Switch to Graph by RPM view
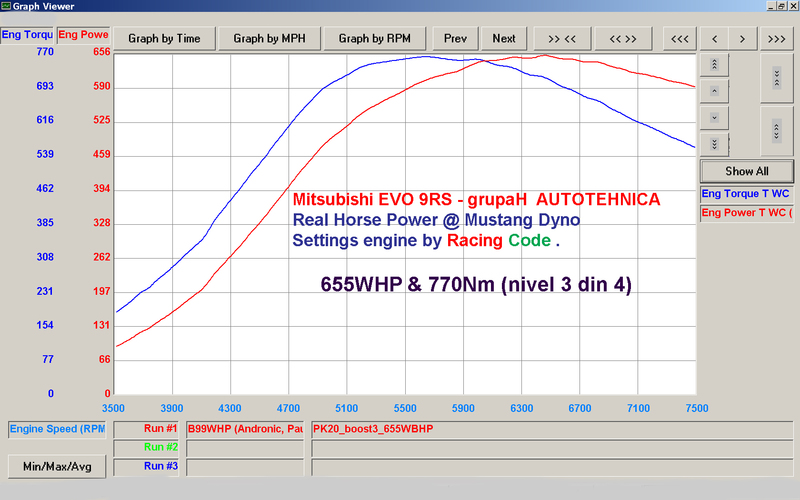This screenshot has height=500, width=800. (374, 39)
